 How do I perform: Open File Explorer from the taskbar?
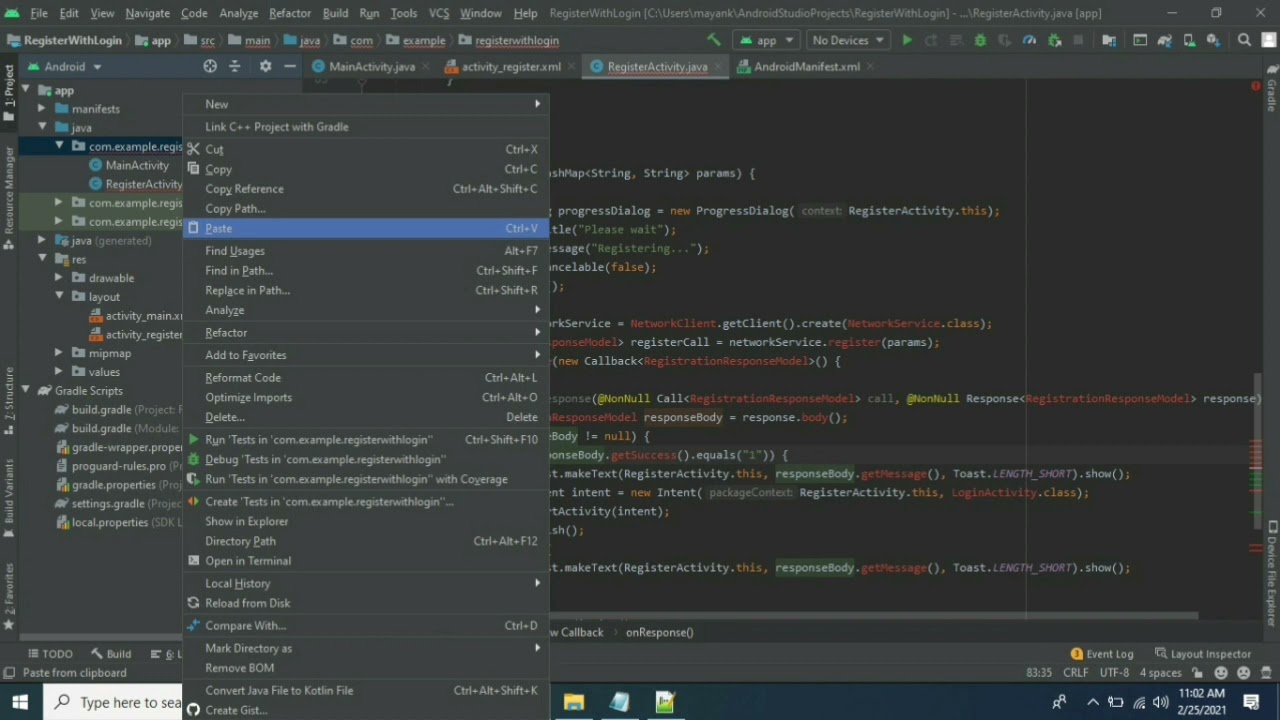pos(573,702)
